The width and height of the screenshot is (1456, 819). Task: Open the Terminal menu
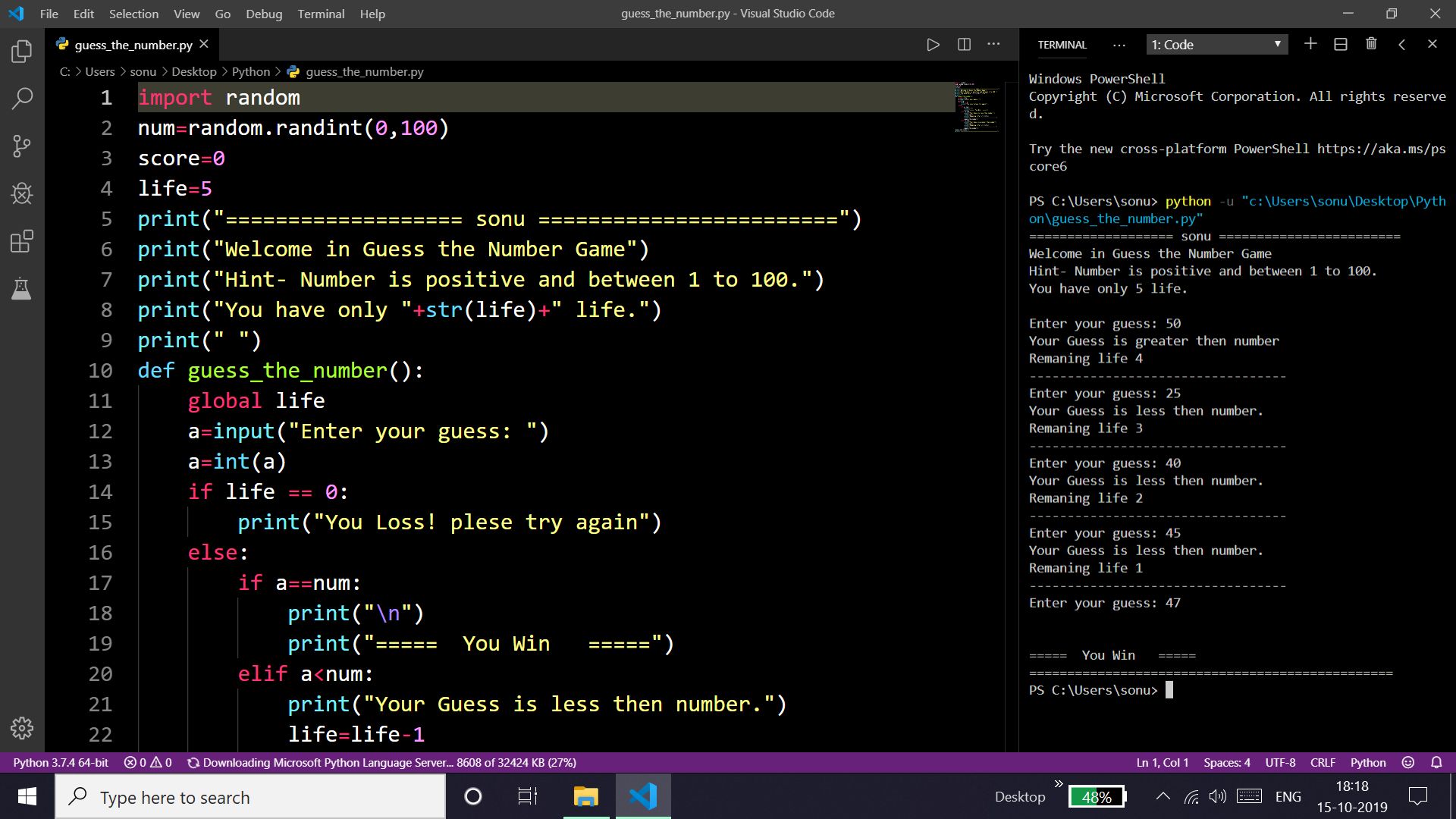321,14
